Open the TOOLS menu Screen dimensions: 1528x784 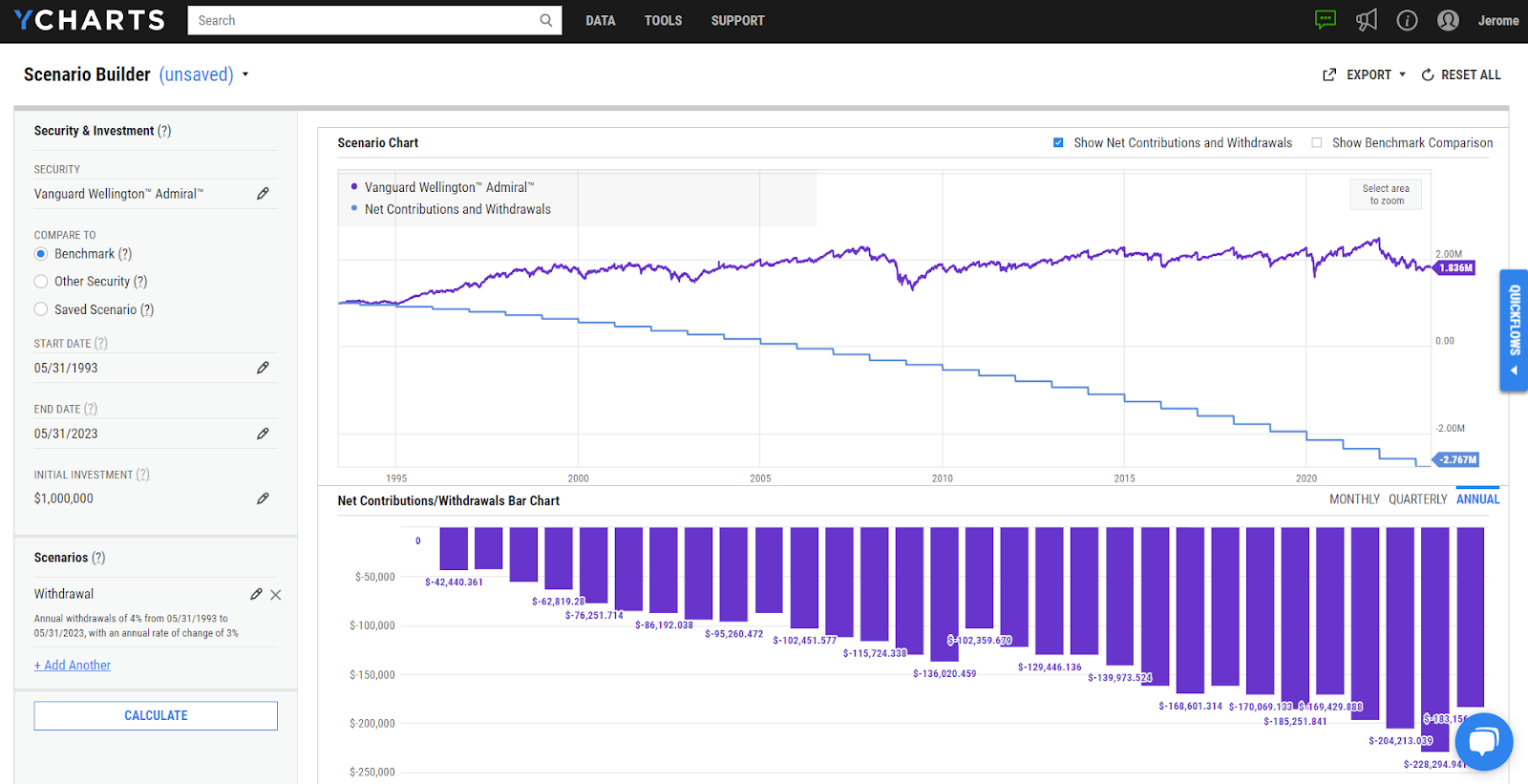(663, 20)
